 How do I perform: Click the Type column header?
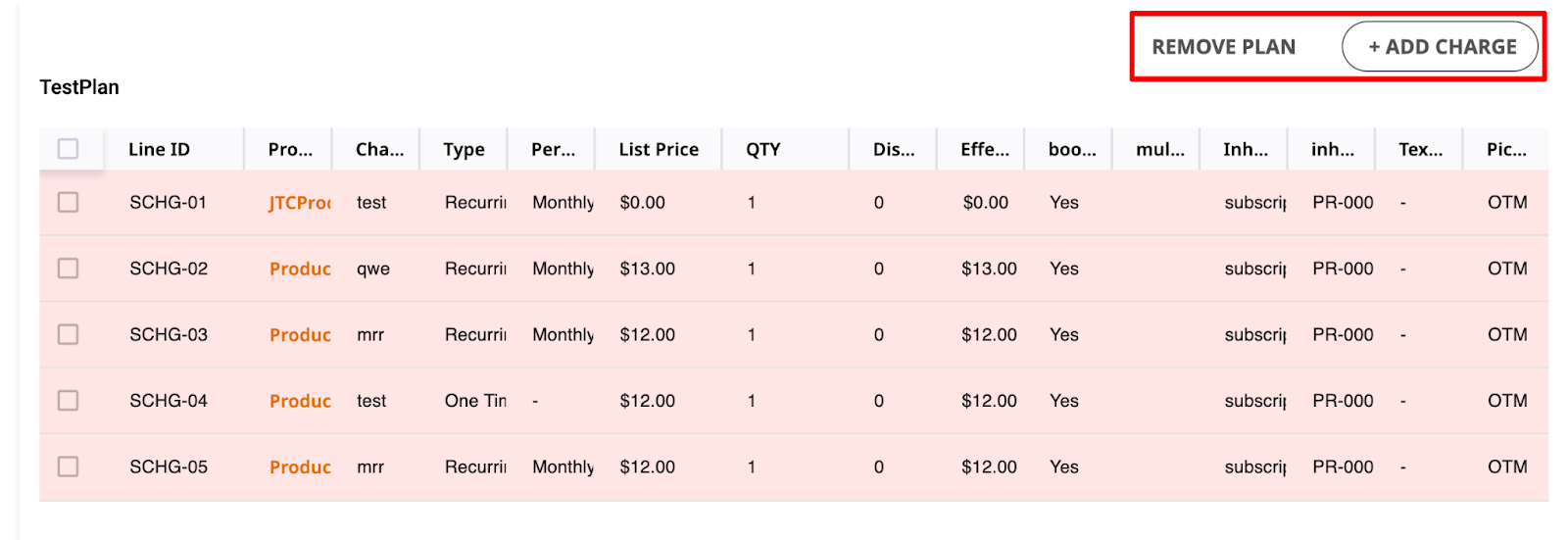464,149
